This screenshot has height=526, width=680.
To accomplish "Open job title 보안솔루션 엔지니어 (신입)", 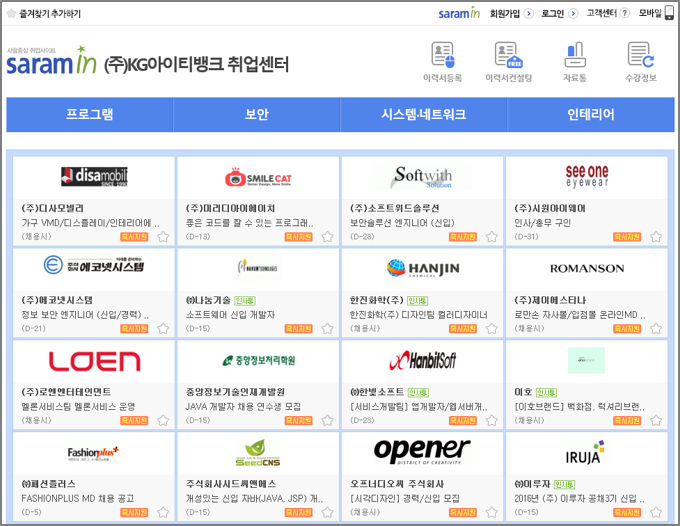I will pyautogui.click(x=402, y=223).
